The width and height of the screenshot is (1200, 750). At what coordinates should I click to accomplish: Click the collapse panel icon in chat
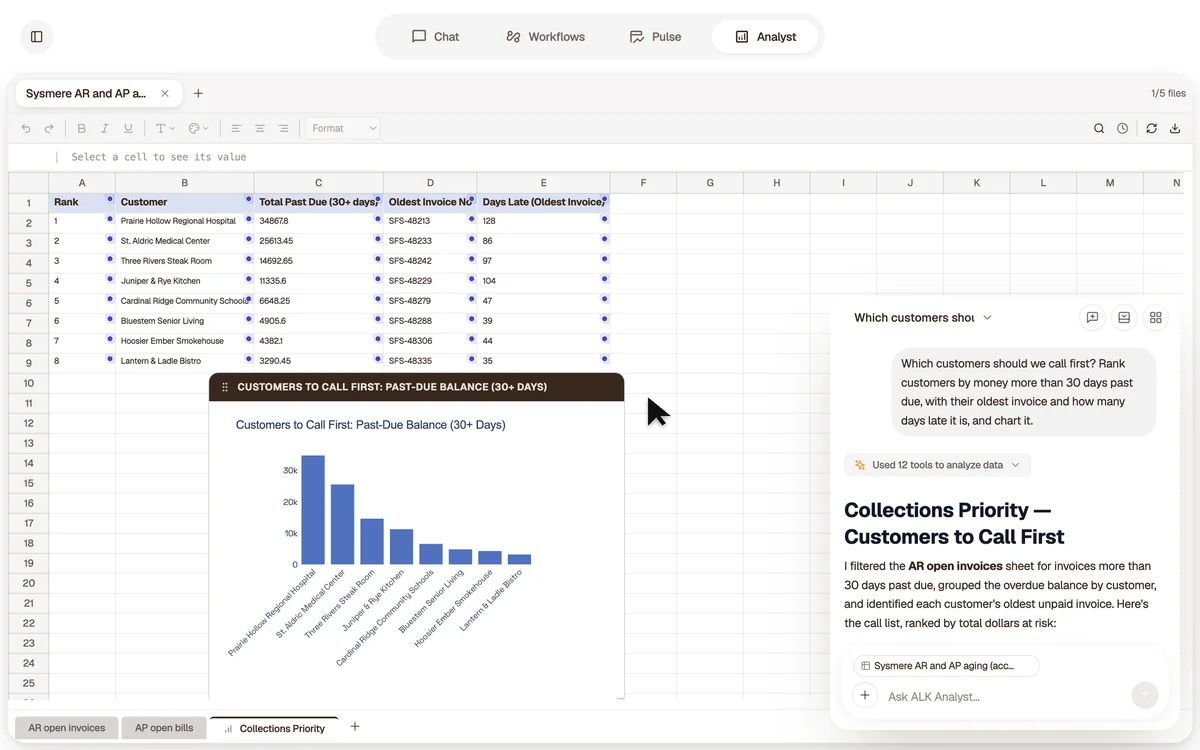coord(1124,318)
